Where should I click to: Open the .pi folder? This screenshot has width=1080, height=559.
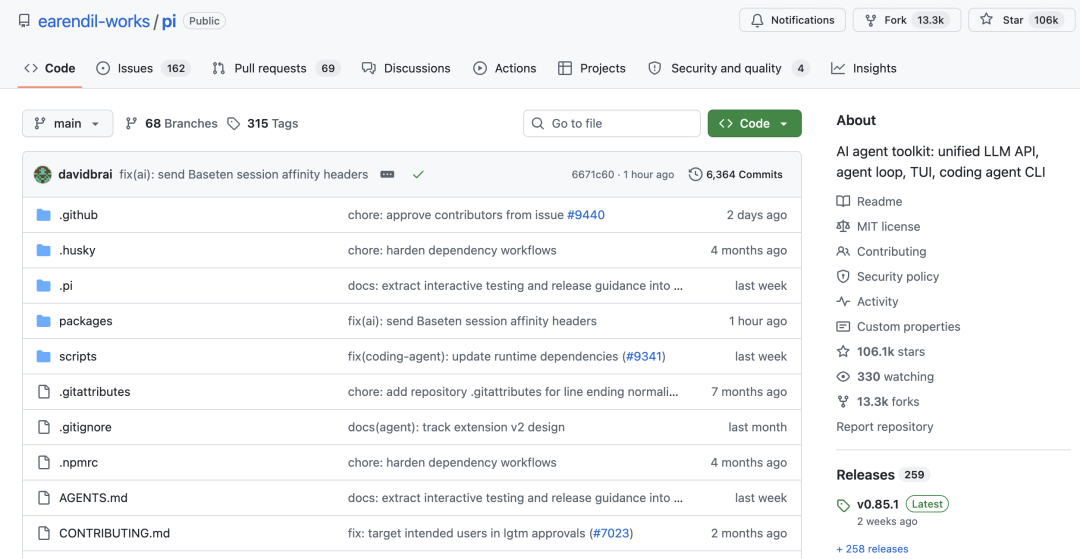[66, 286]
